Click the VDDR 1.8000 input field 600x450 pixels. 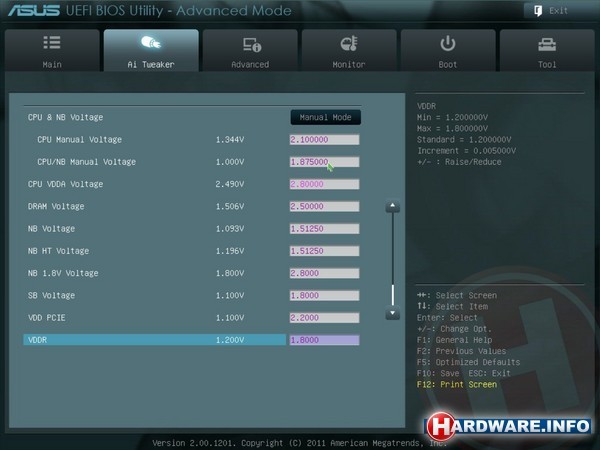tap(324, 340)
